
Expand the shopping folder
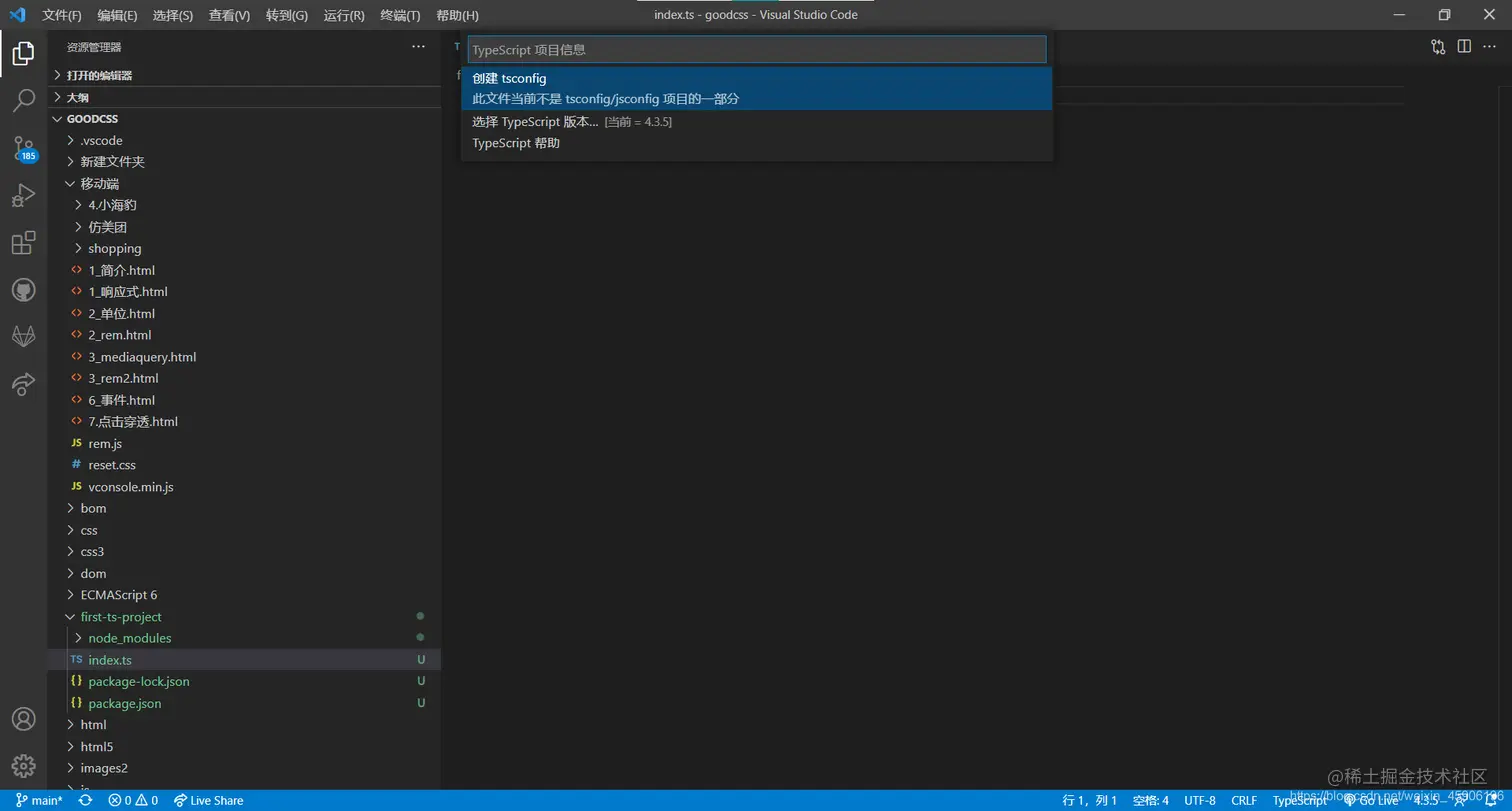246,248
